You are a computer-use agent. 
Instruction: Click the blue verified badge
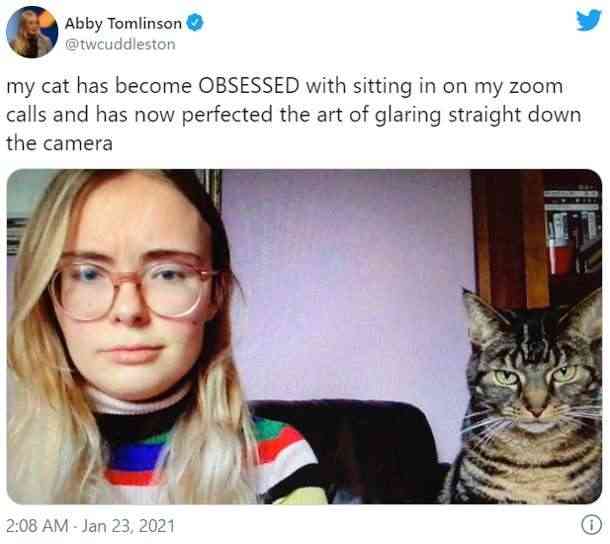tap(195, 23)
